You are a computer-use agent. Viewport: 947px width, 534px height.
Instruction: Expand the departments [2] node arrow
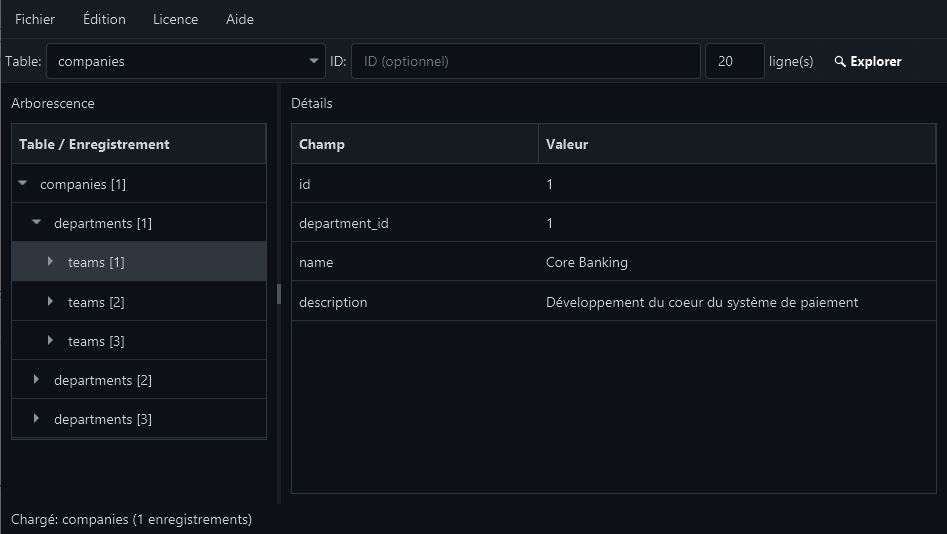37,380
